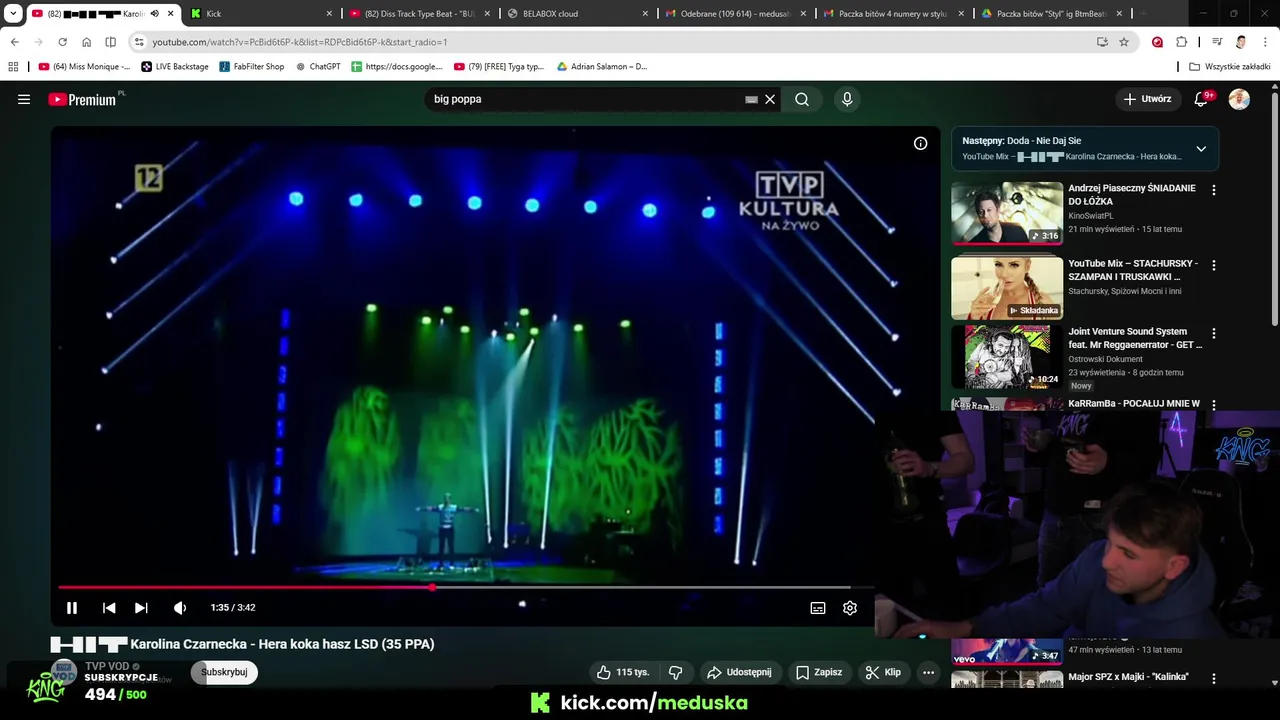Screen dimensions: 1280x720
Task: Open more actions three-dot menu under video
Action: (x=928, y=672)
